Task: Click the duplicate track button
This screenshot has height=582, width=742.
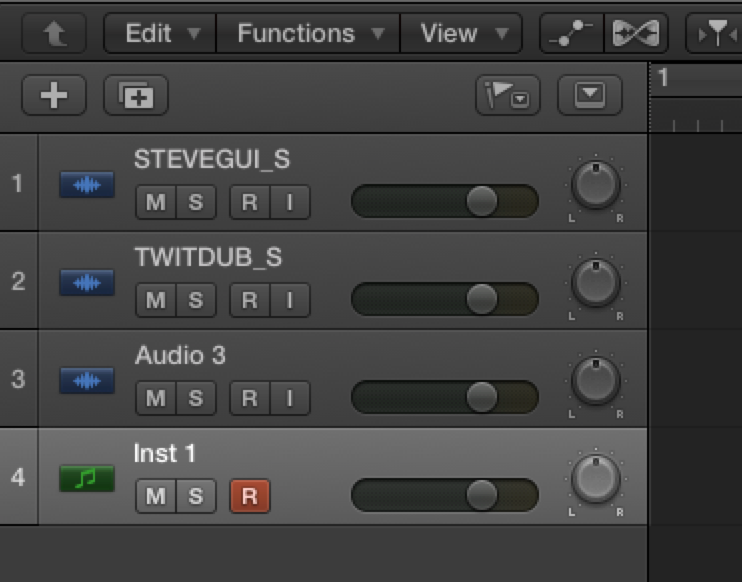Action: point(136,96)
